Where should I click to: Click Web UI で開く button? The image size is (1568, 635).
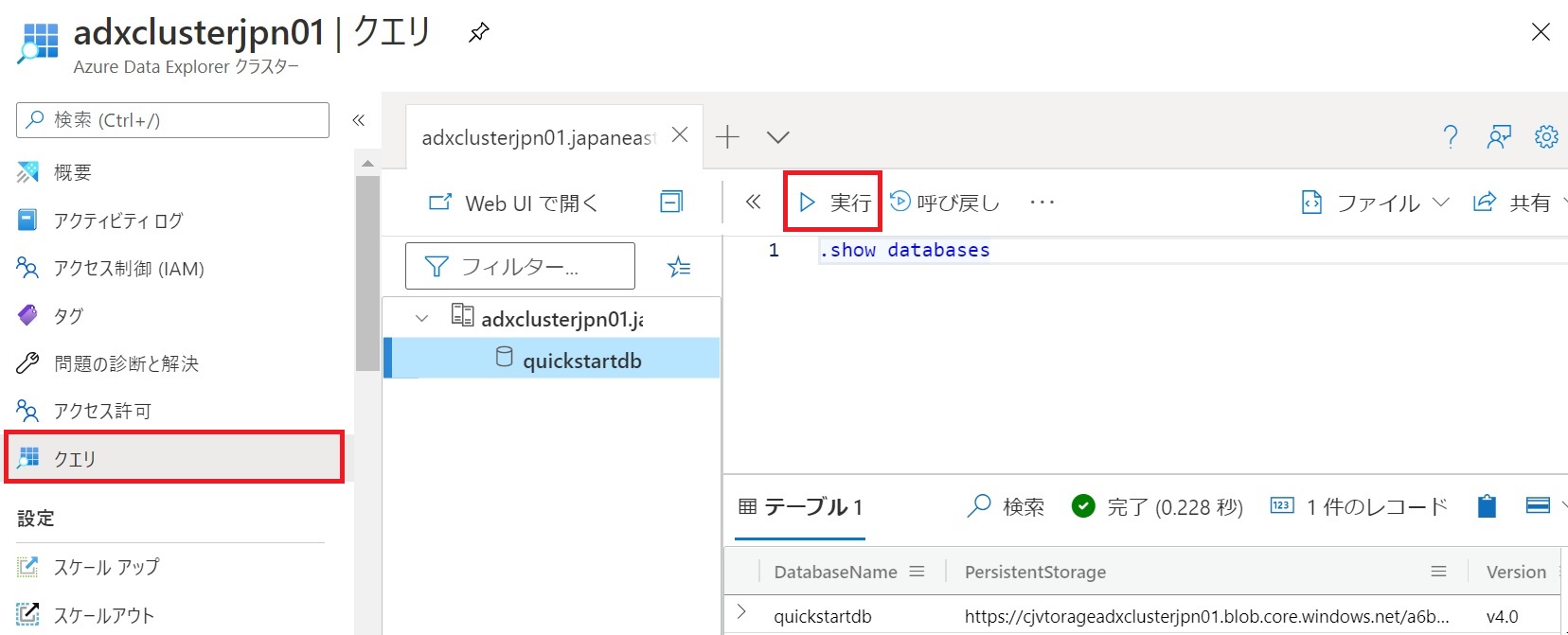(513, 203)
